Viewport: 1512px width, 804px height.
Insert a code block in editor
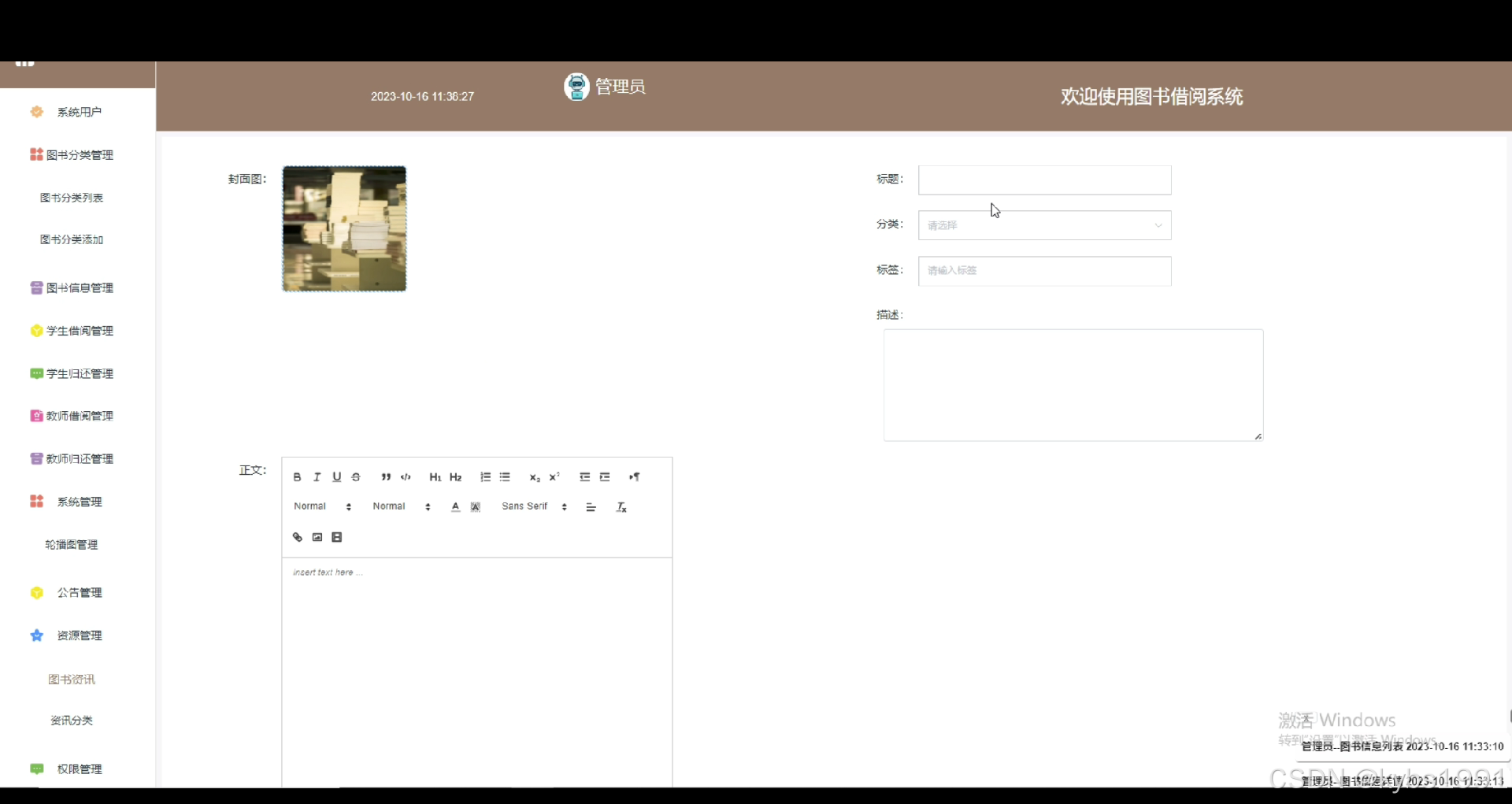[406, 477]
